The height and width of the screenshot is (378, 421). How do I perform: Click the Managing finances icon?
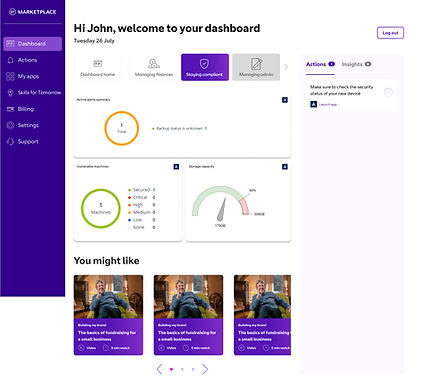click(x=154, y=63)
